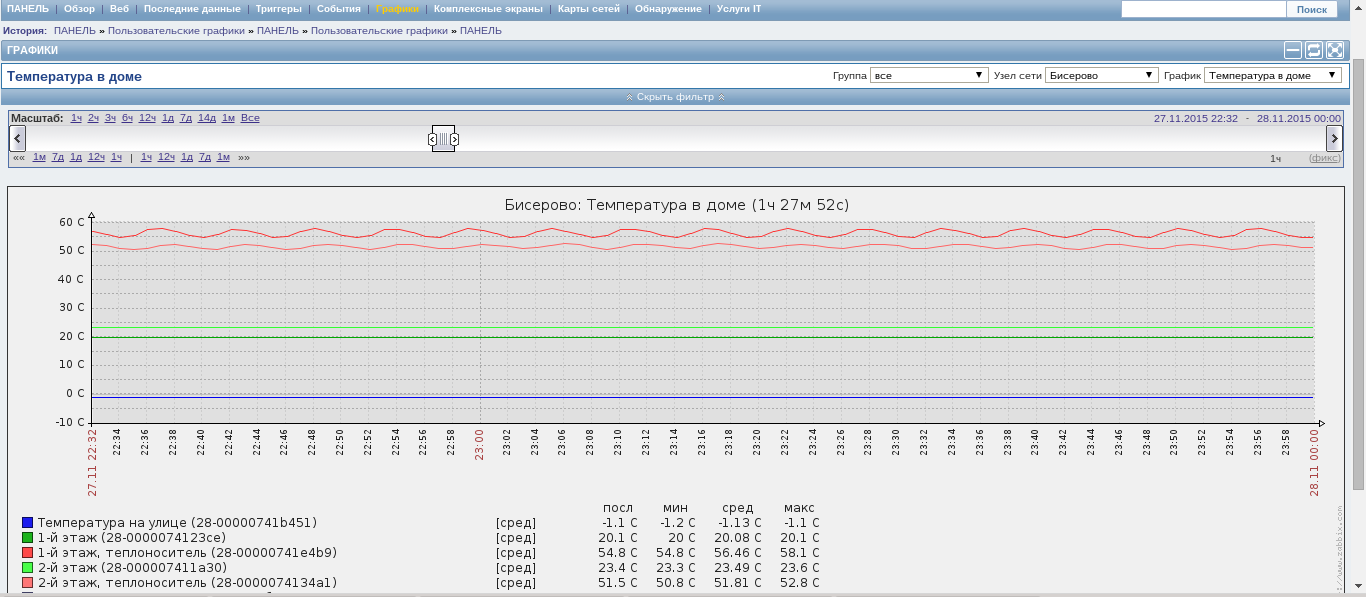
Task: Click the 23:00 time axis label
Action: tap(480, 445)
